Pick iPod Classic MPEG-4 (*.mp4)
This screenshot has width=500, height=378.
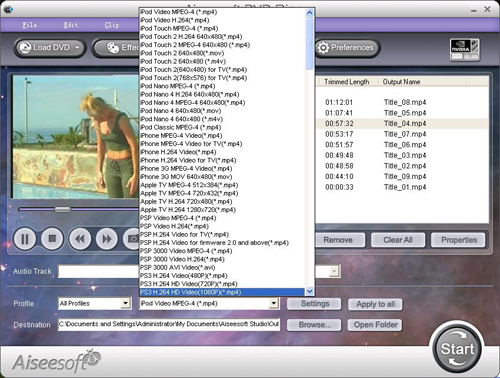(x=222, y=127)
